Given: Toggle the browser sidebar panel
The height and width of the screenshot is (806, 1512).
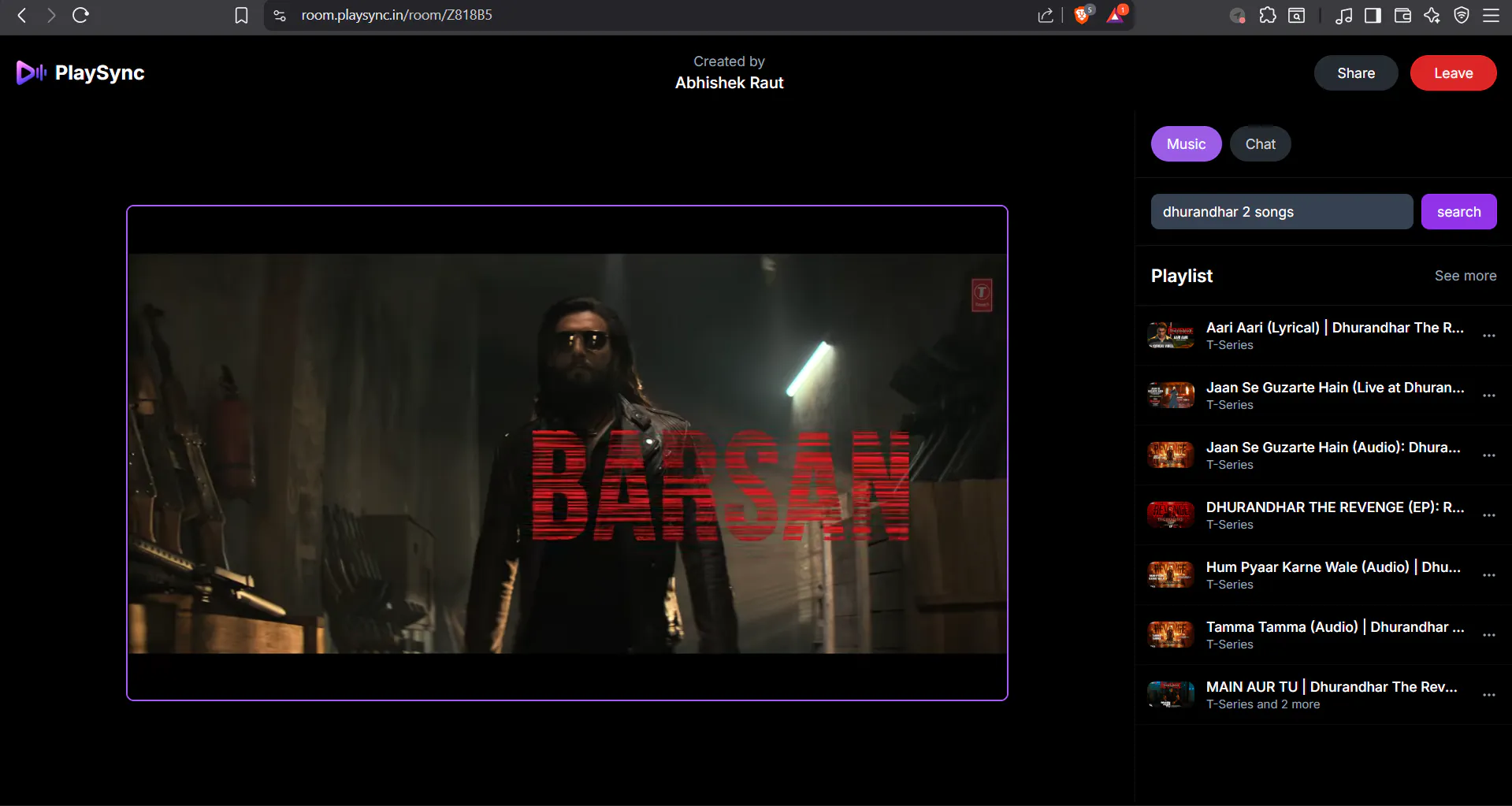Looking at the screenshot, I should pyautogui.click(x=1373, y=15).
